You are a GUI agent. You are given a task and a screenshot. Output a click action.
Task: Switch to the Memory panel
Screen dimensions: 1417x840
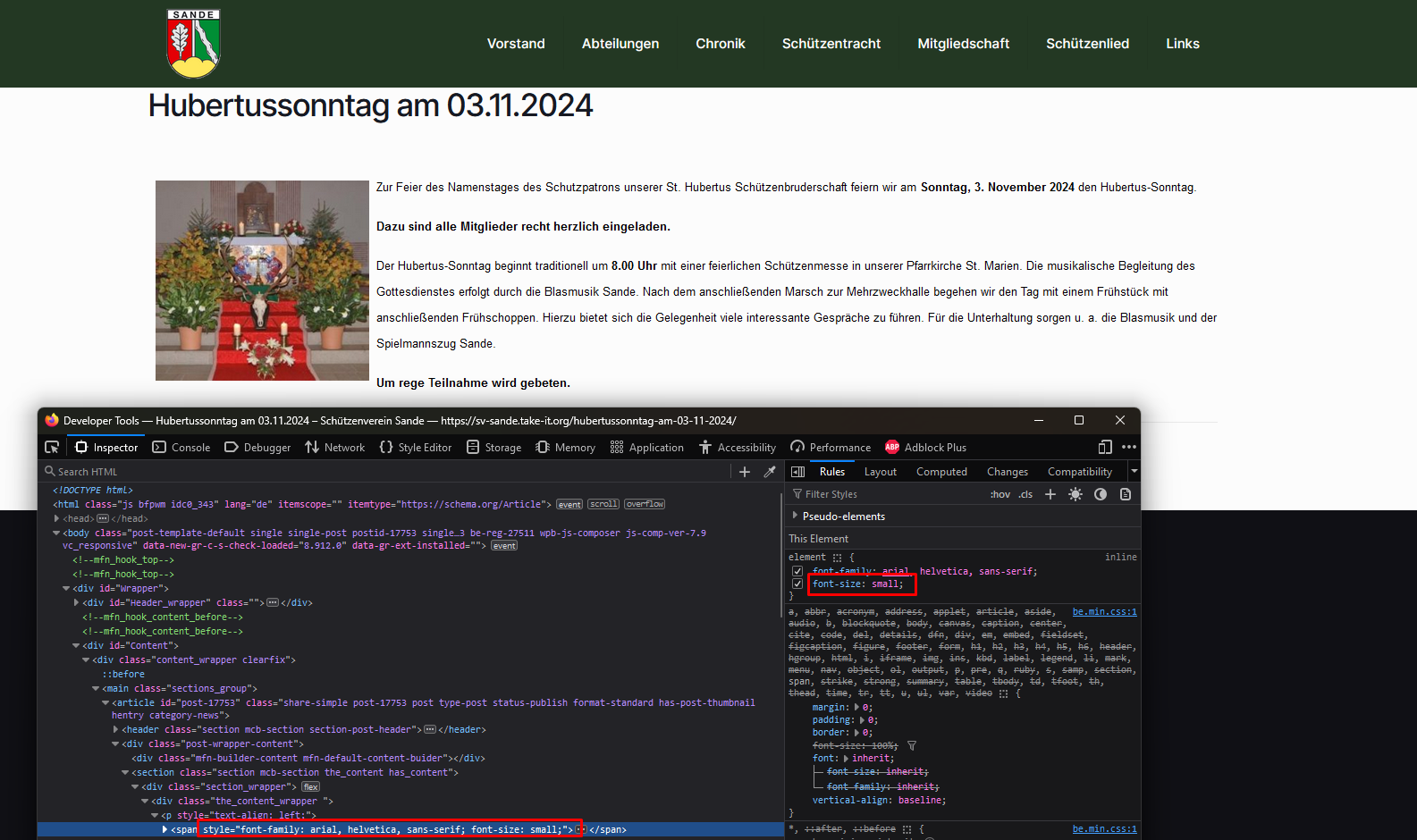click(566, 447)
